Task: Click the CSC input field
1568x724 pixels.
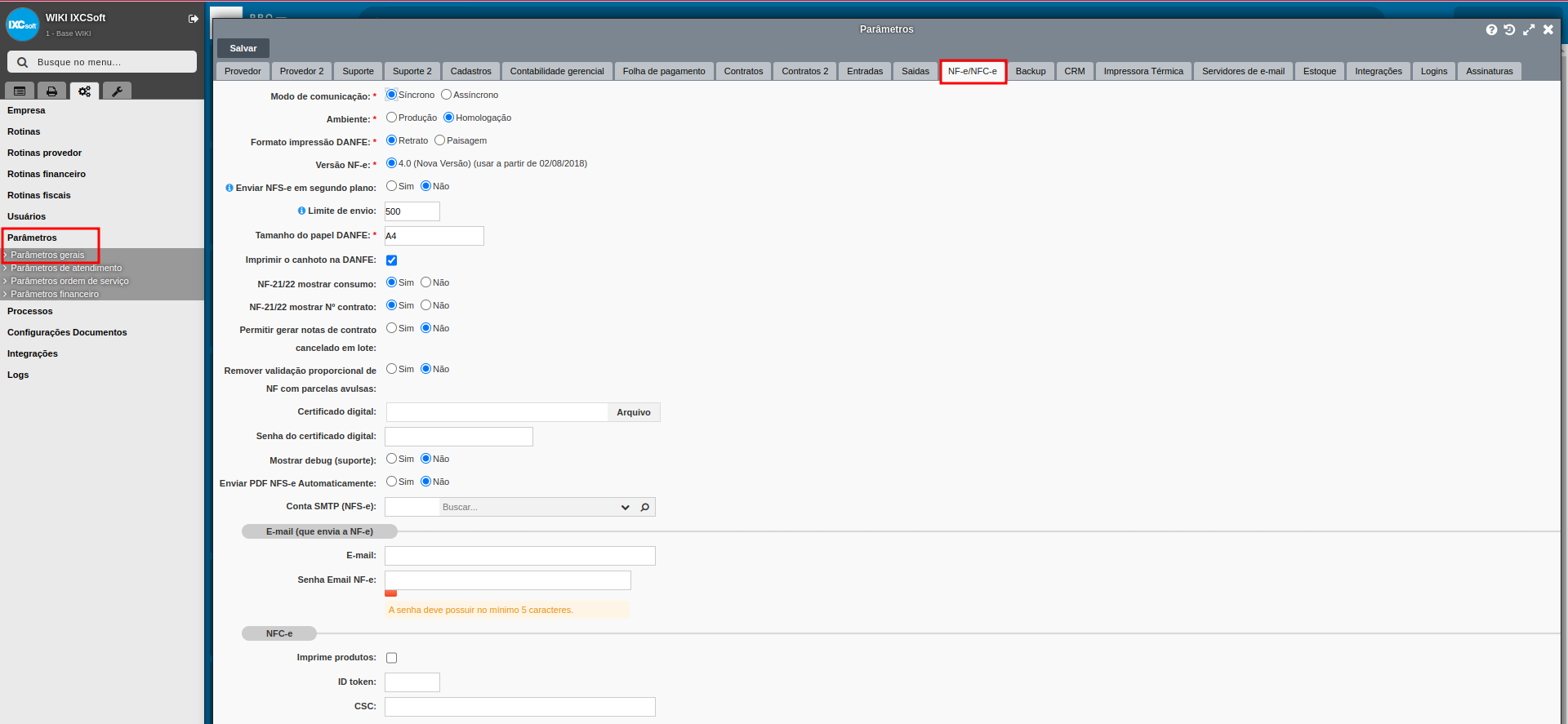Action: [520, 707]
